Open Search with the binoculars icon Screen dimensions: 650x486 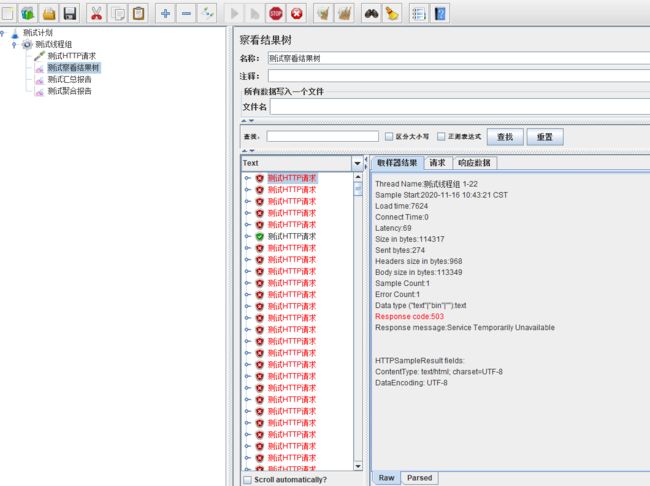tap(371, 14)
